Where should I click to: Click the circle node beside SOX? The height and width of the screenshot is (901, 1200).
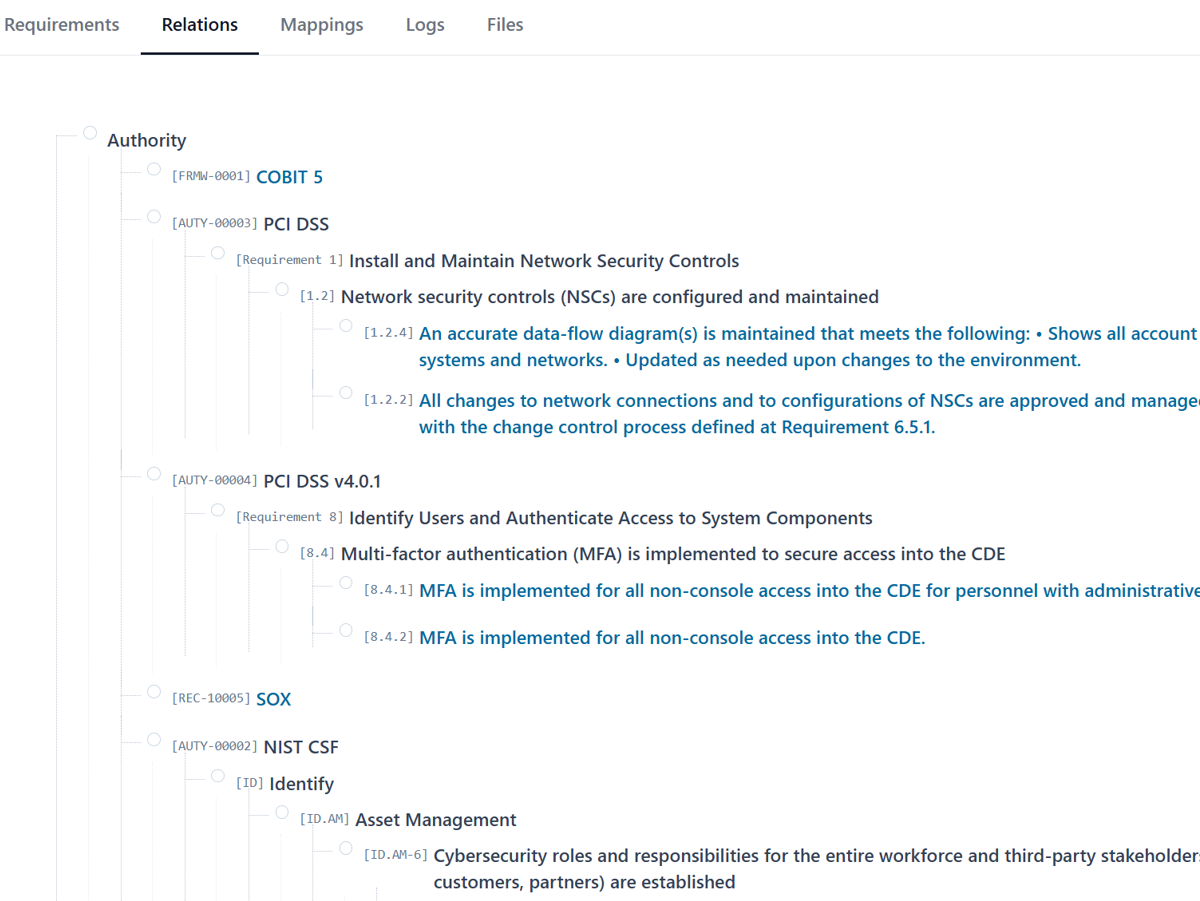pos(154,691)
